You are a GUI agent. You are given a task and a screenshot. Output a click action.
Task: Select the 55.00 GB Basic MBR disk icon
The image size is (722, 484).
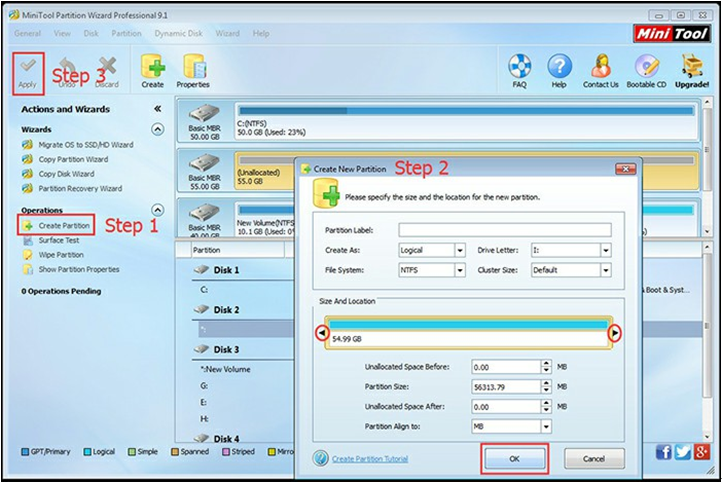(204, 163)
